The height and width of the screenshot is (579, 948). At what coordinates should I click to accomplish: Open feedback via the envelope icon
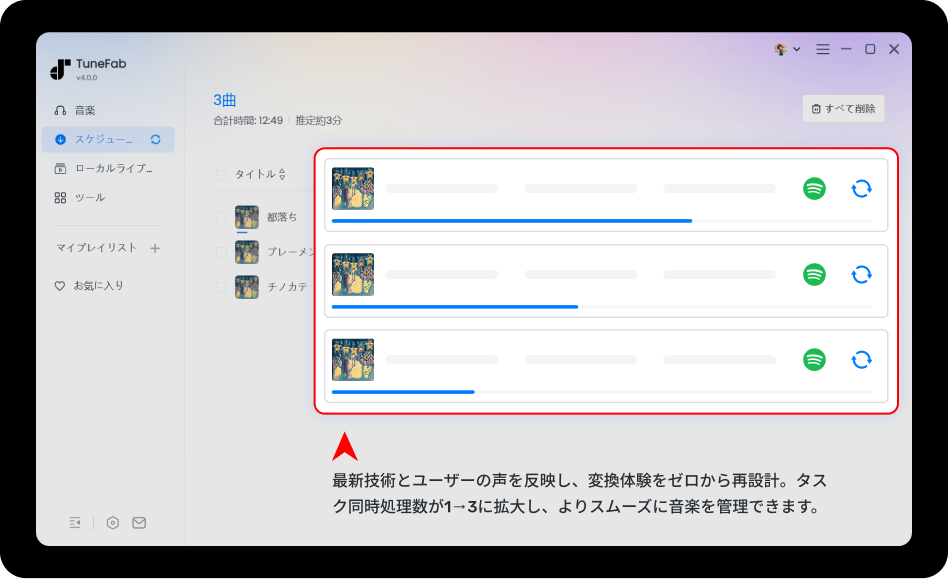point(139,522)
